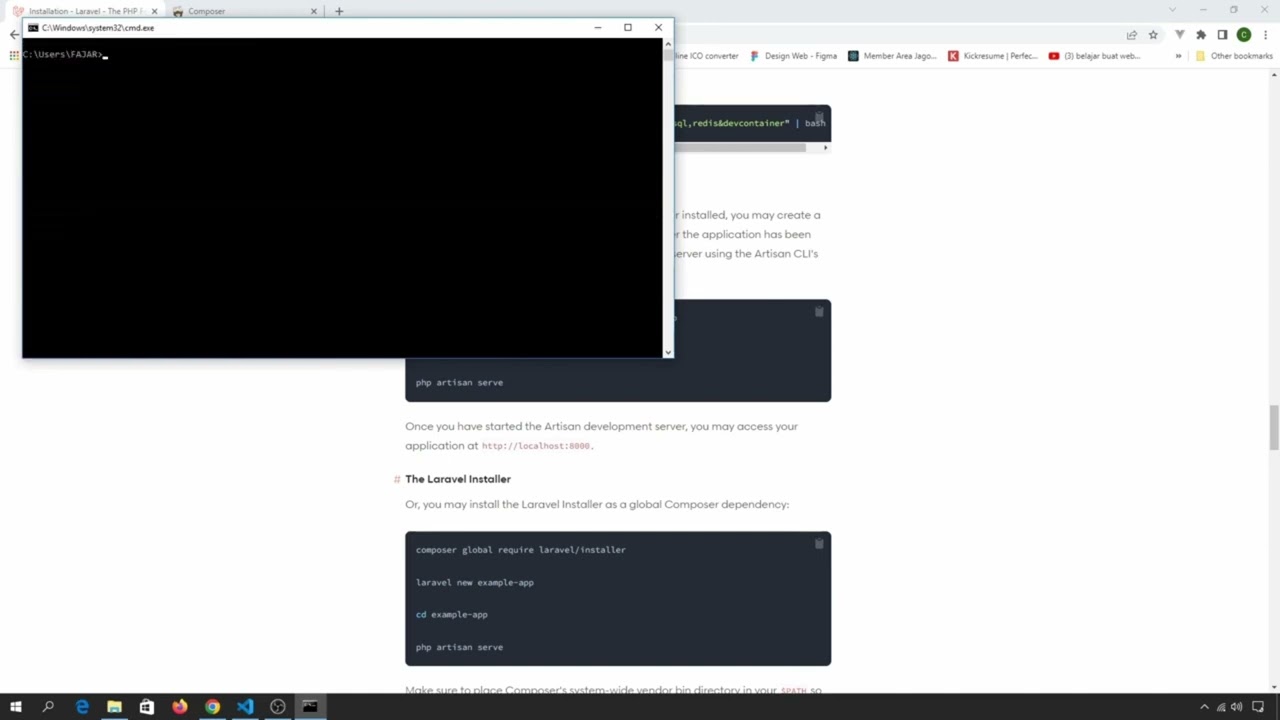The image size is (1280, 720).
Task: Open the belajar buat web YouTube bookmark
Action: click(1094, 56)
